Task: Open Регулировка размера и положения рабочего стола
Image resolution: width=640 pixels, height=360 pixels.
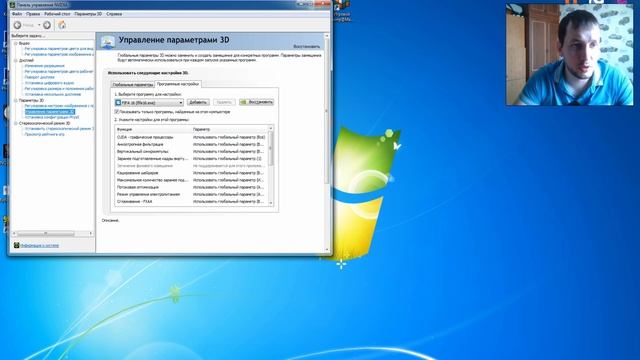Action: 59,89
